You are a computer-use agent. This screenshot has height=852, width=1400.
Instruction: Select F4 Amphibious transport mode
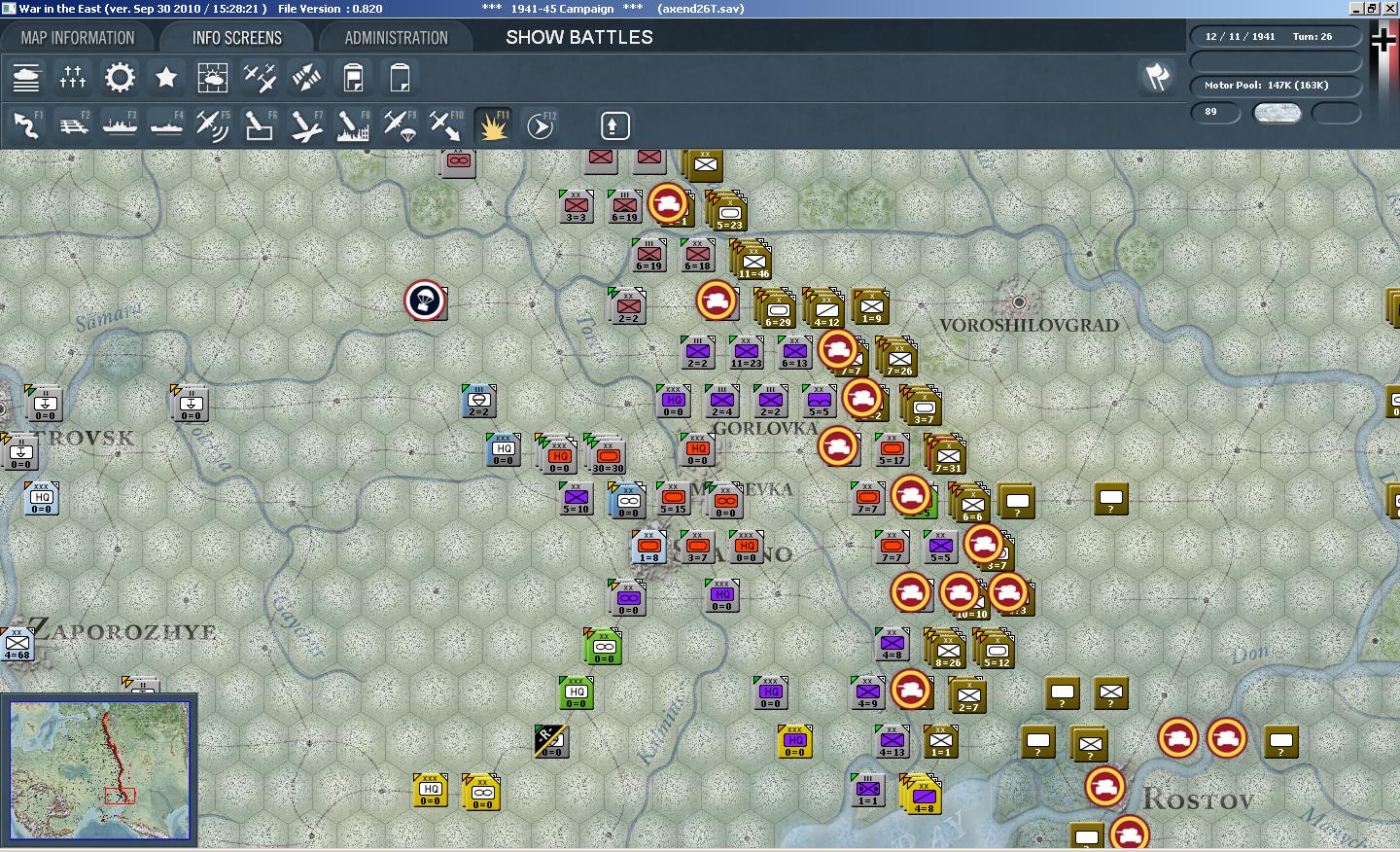[166, 125]
